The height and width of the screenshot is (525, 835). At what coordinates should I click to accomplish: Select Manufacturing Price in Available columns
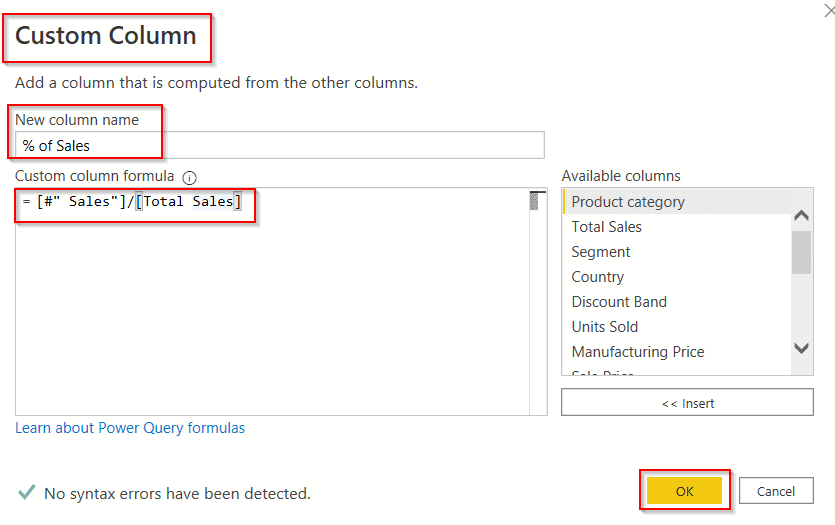click(677, 352)
